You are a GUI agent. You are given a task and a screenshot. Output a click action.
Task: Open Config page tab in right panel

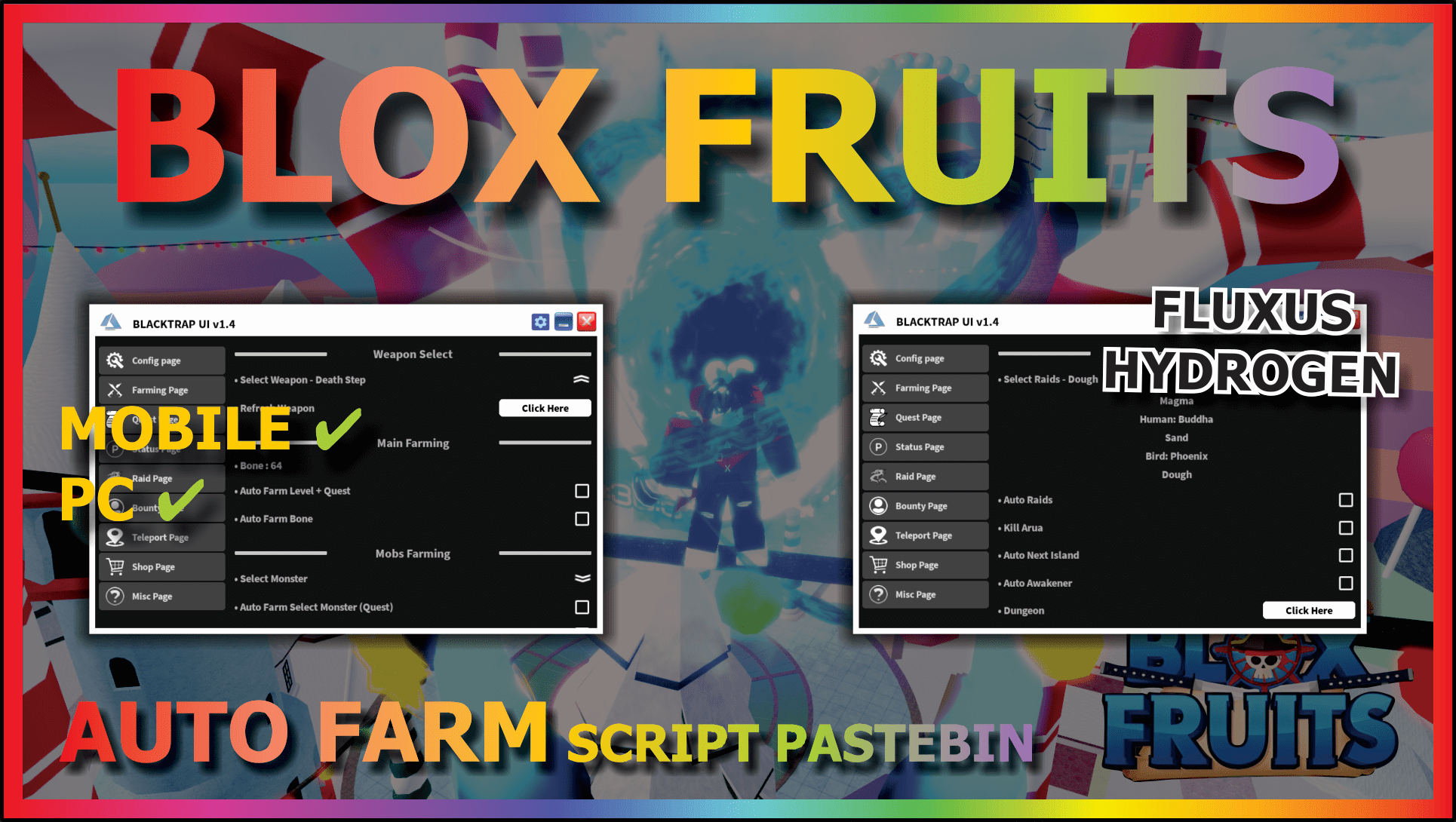point(921,360)
